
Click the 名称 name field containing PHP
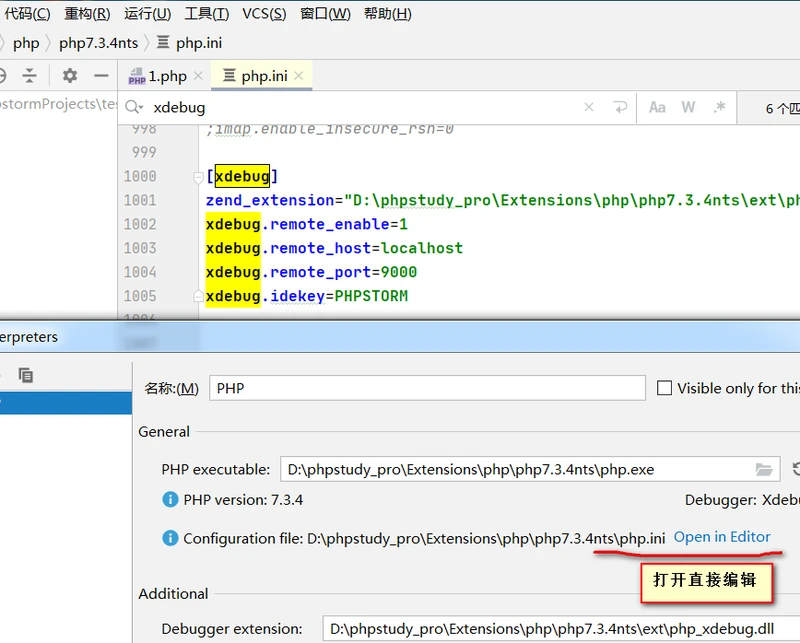coord(427,388)
